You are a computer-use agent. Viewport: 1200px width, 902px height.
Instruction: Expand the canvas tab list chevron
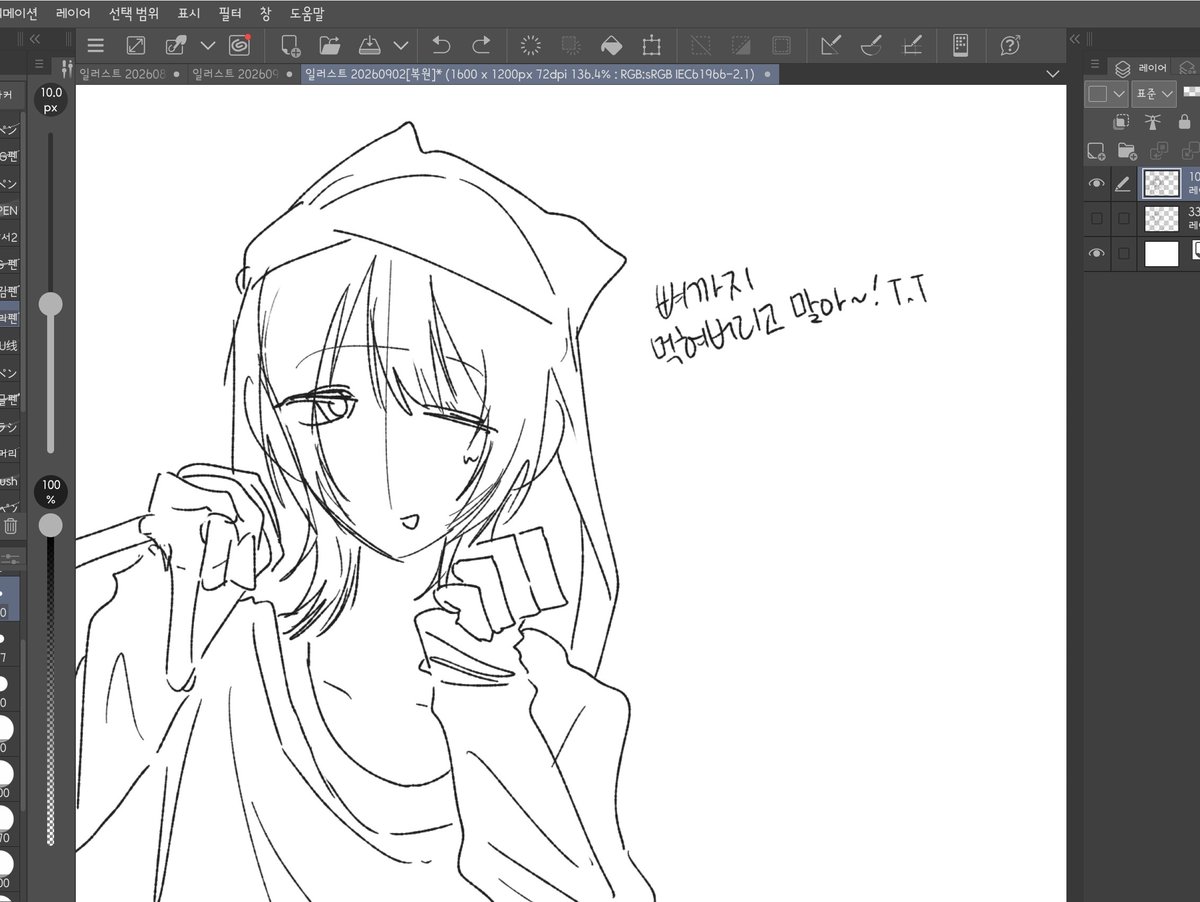pyautogui.click(x=1052, y=74)
